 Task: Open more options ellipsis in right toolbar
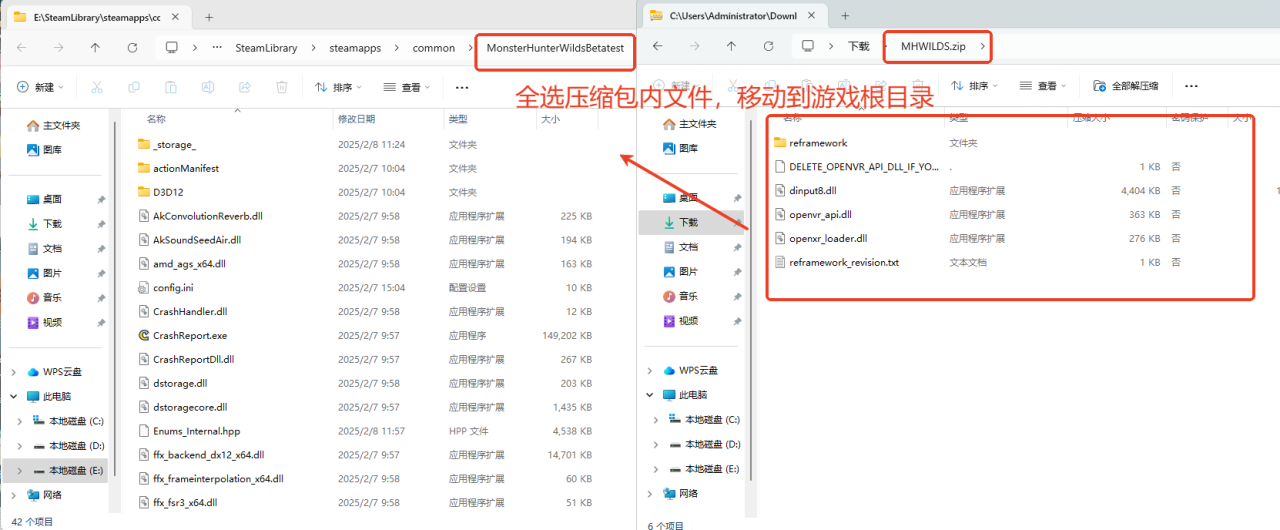tap(1191, 86)
